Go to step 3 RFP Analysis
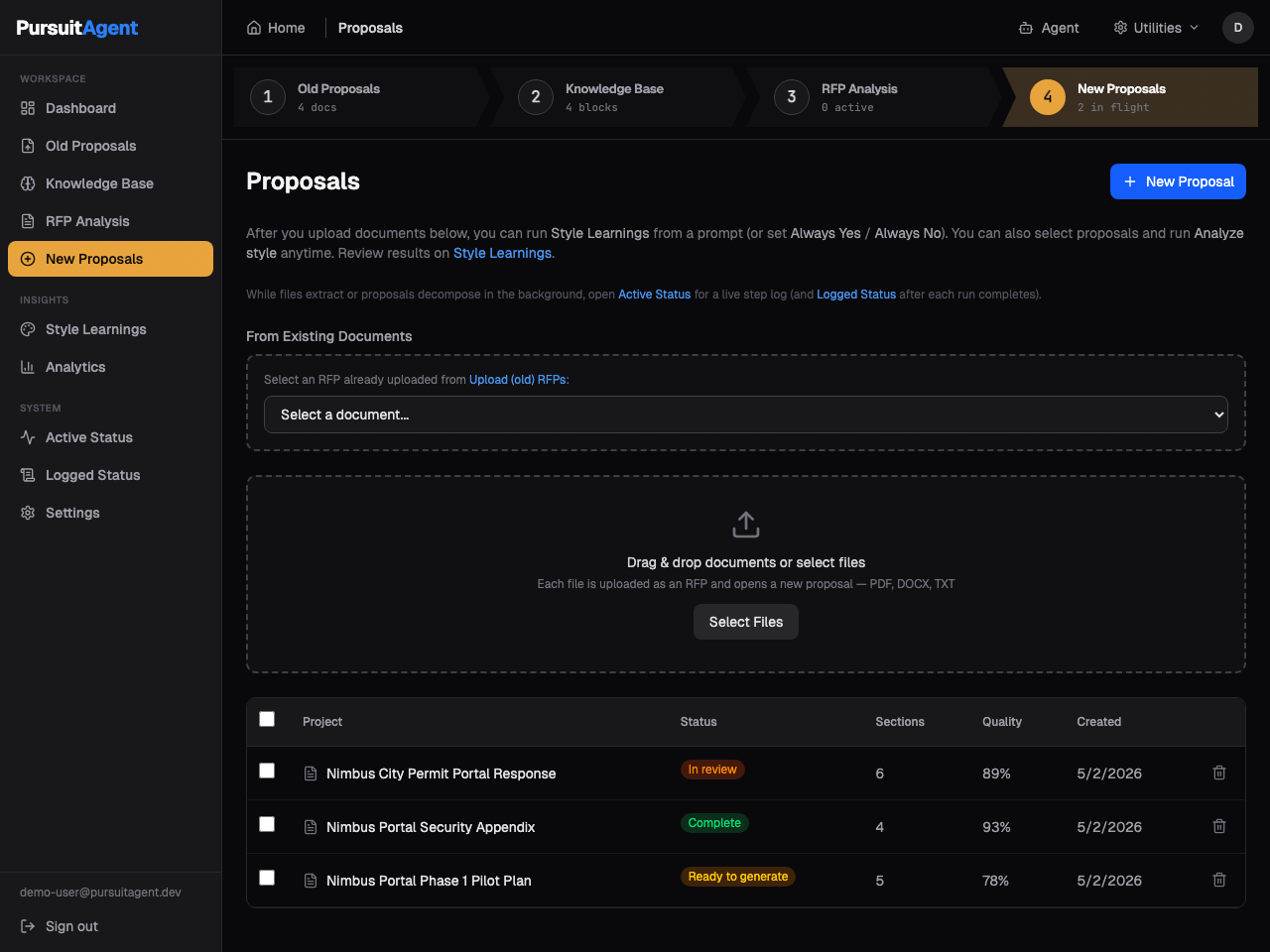 [875, 97]
